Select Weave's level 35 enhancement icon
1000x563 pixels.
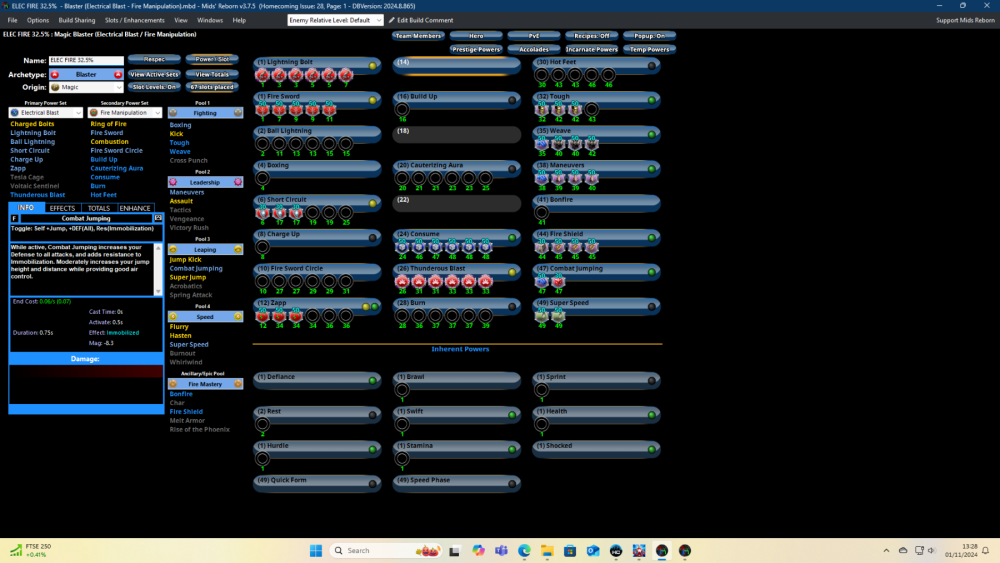(x=541, y=144)
